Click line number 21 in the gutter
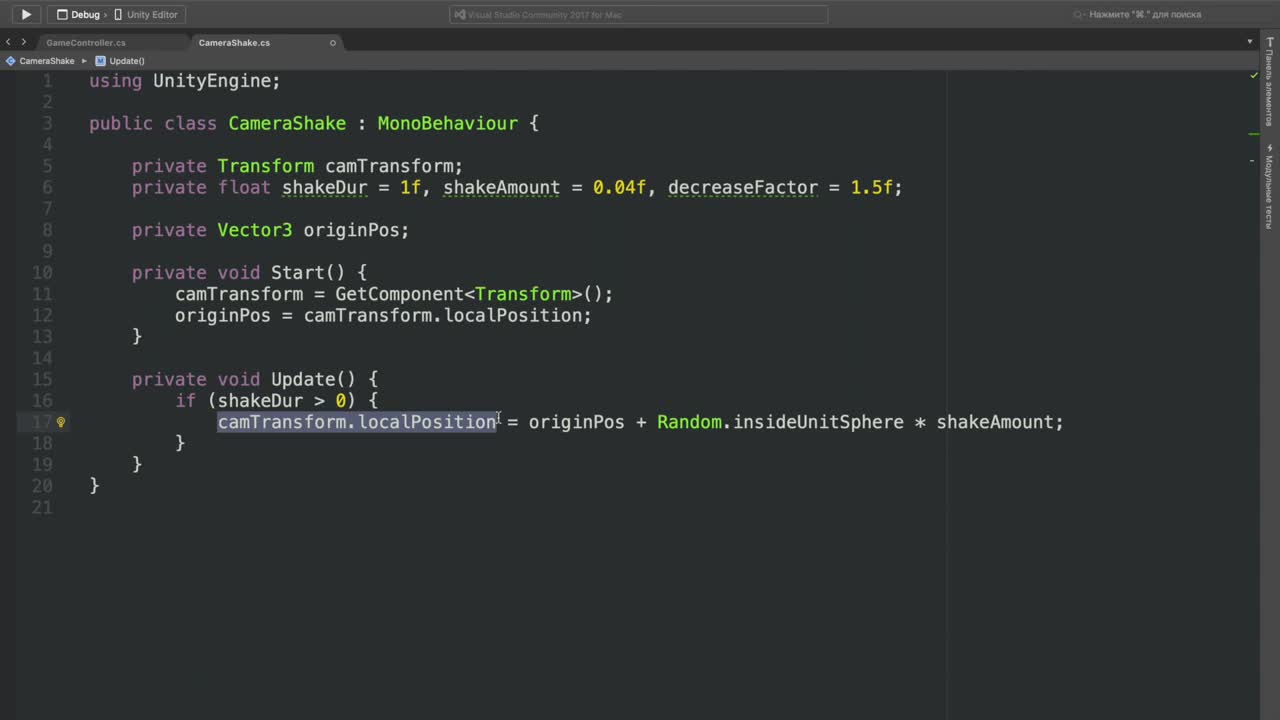 pos(41,508)
